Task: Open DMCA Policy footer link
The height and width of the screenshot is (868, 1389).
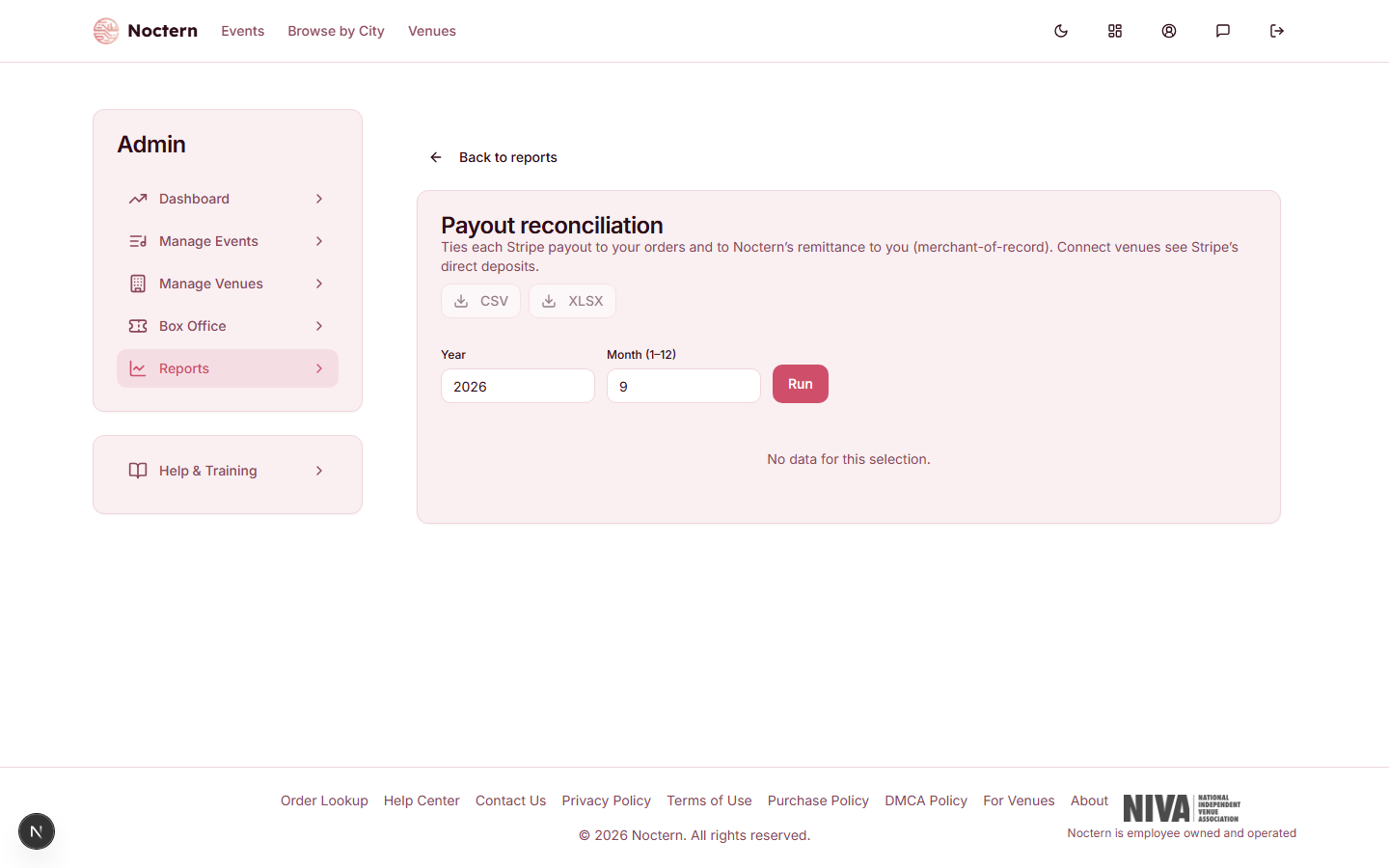Action: pos(926,800)
